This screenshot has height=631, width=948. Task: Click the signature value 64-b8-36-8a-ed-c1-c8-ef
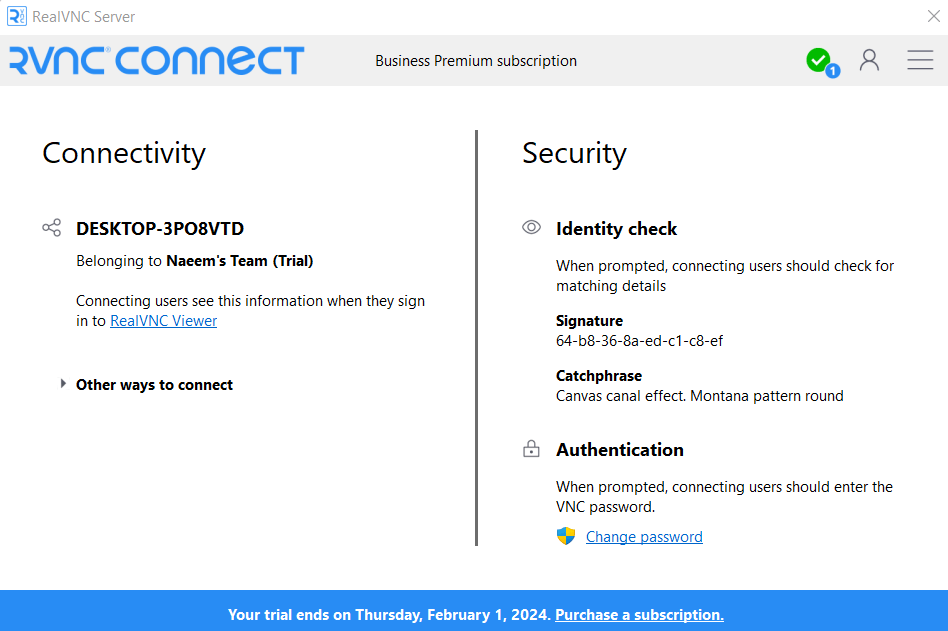(639, 341)
